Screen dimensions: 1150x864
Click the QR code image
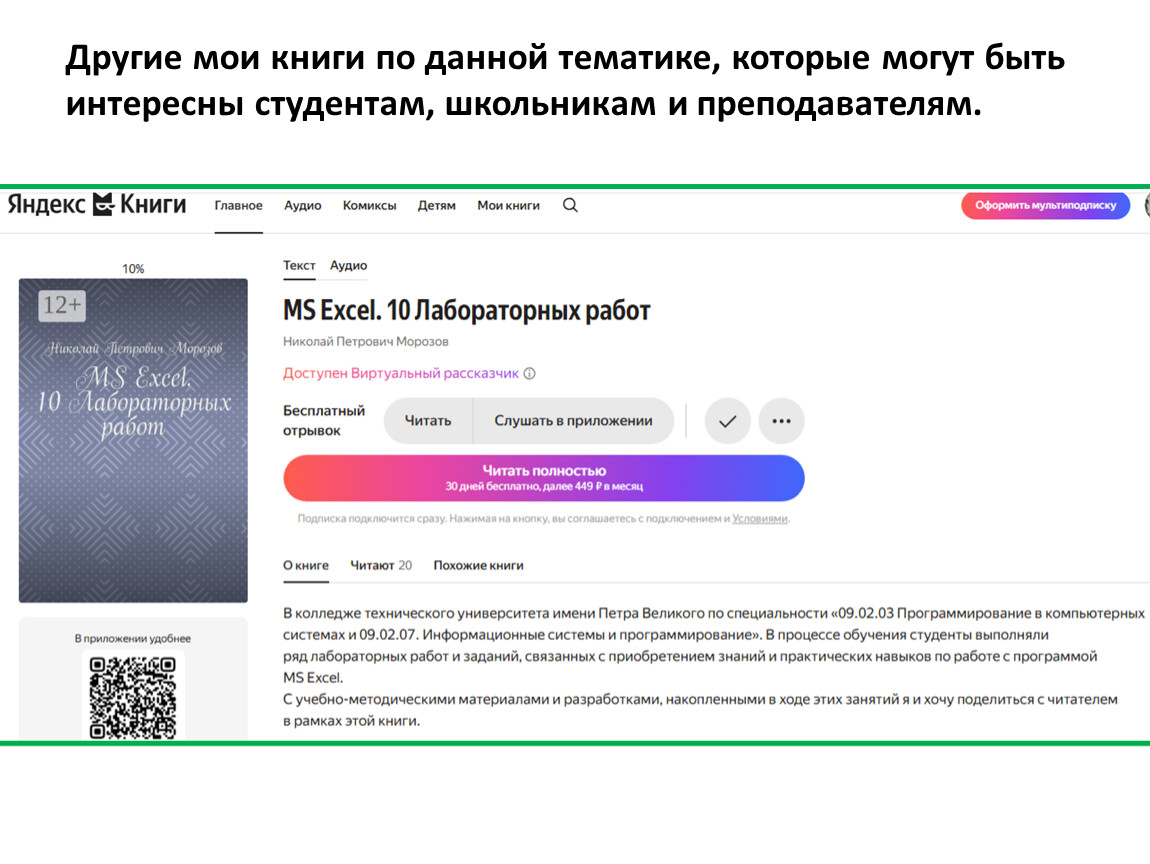[x=133, y=696]
